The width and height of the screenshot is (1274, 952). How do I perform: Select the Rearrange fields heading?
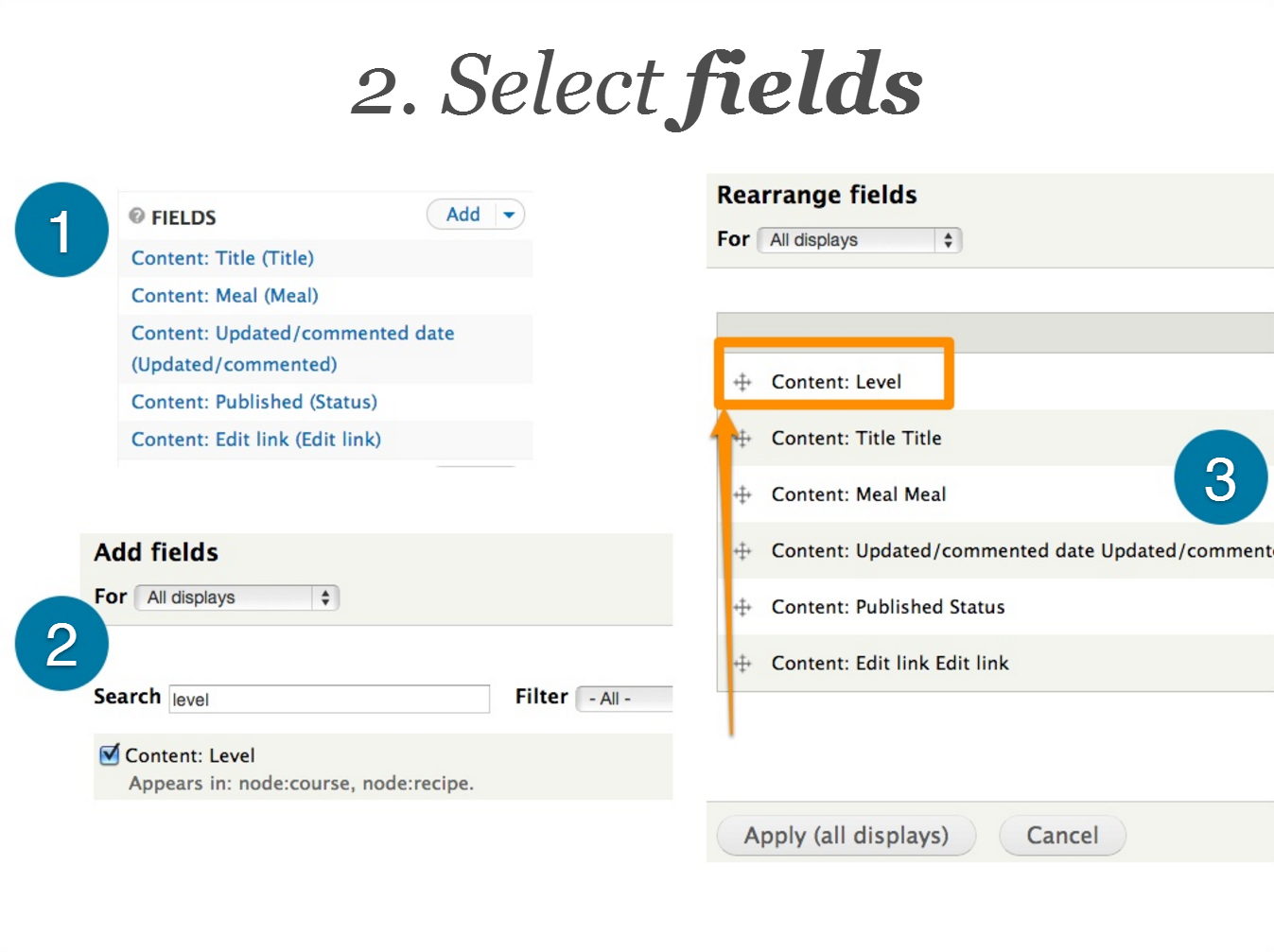[x=815, y=195]
